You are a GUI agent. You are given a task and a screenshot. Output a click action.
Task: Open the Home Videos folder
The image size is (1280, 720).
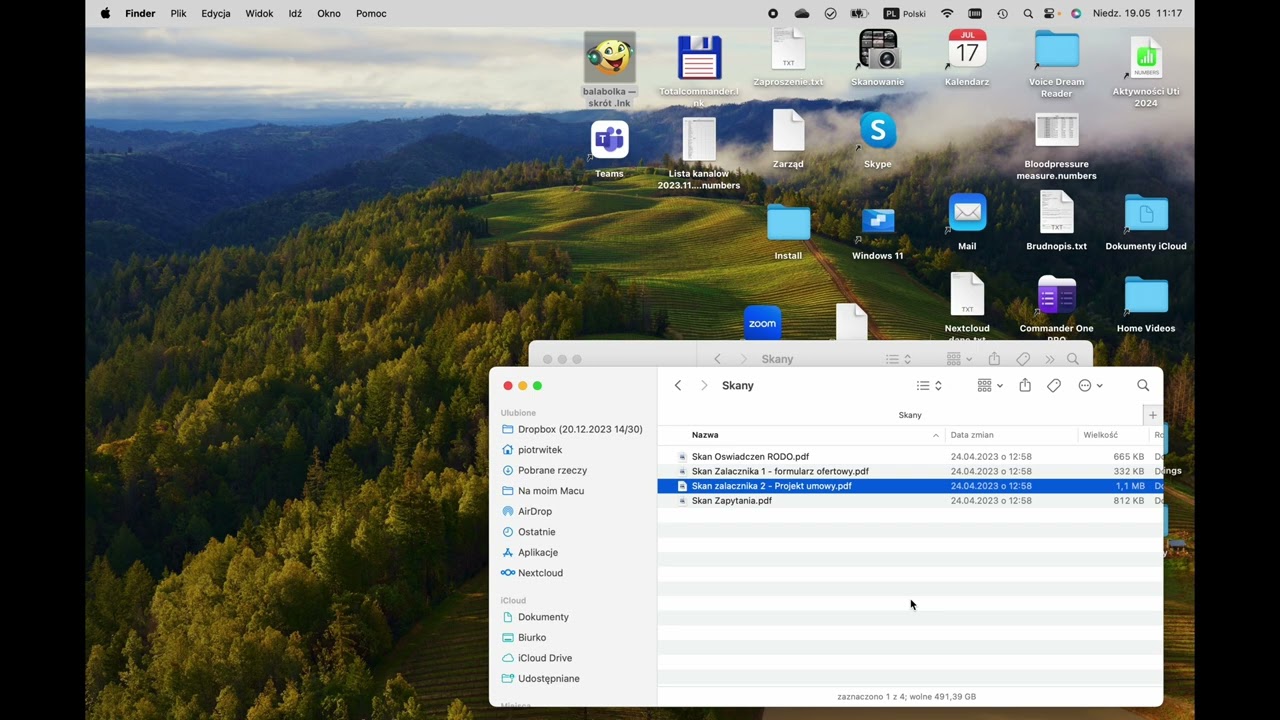[1146, 296]
